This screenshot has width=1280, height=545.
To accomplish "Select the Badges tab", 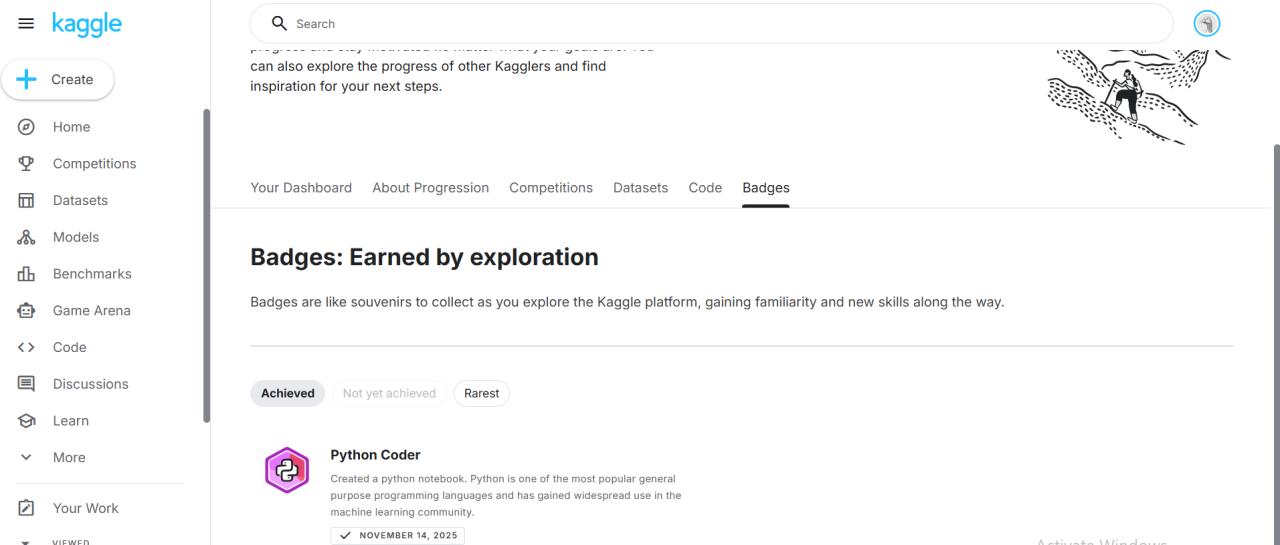I will pyautogui.click(x=766, y=187).
